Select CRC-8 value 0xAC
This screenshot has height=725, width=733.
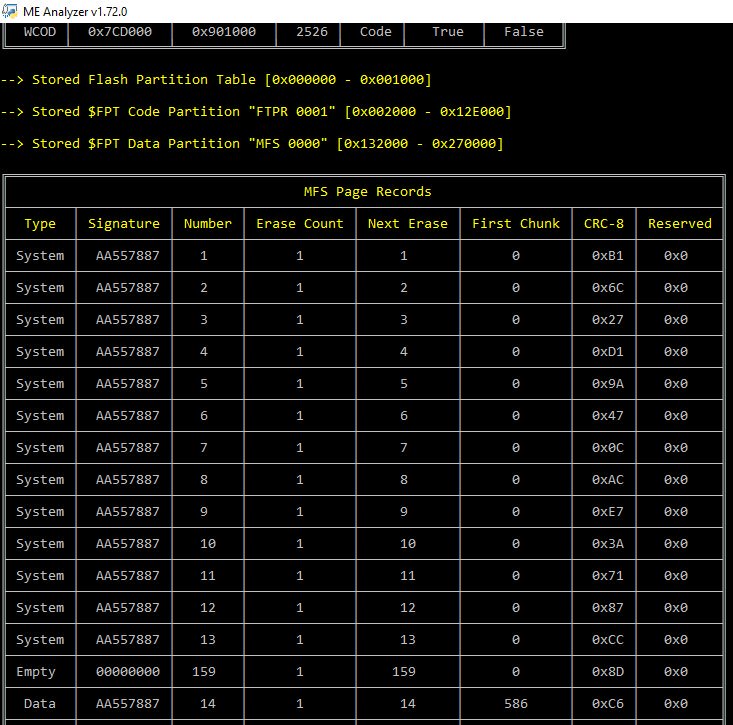[x=608, y=480]
